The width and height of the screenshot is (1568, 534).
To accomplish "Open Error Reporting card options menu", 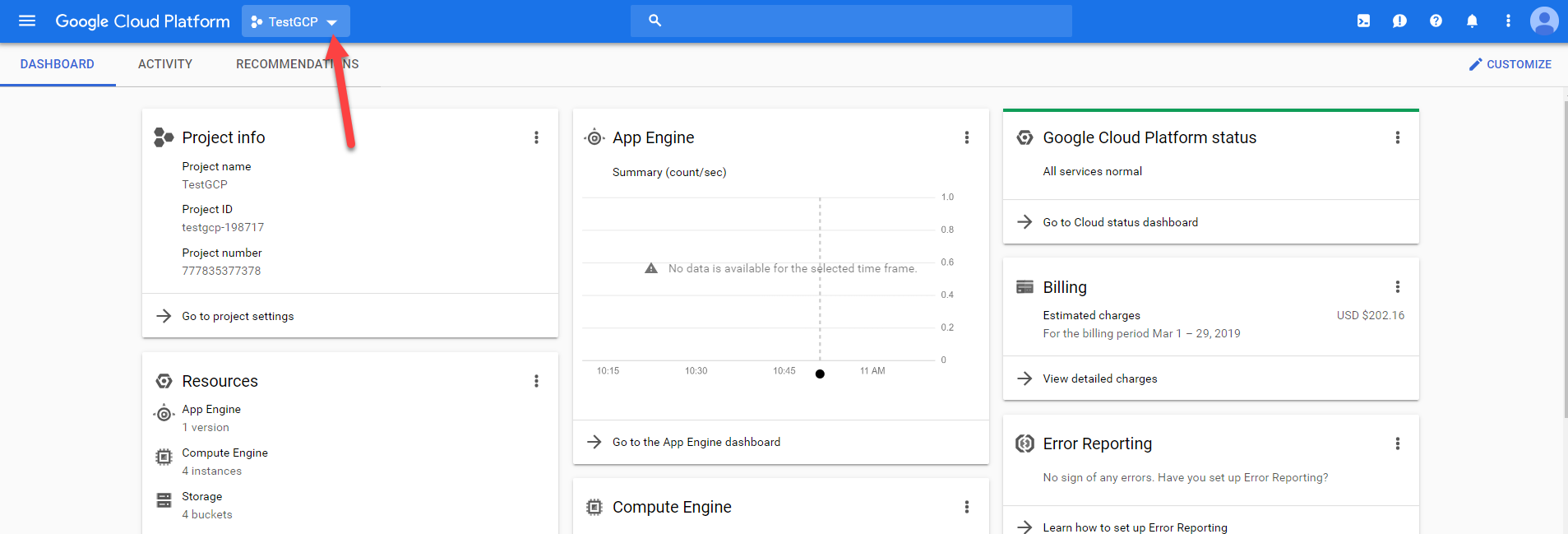I will point(1397,443).
